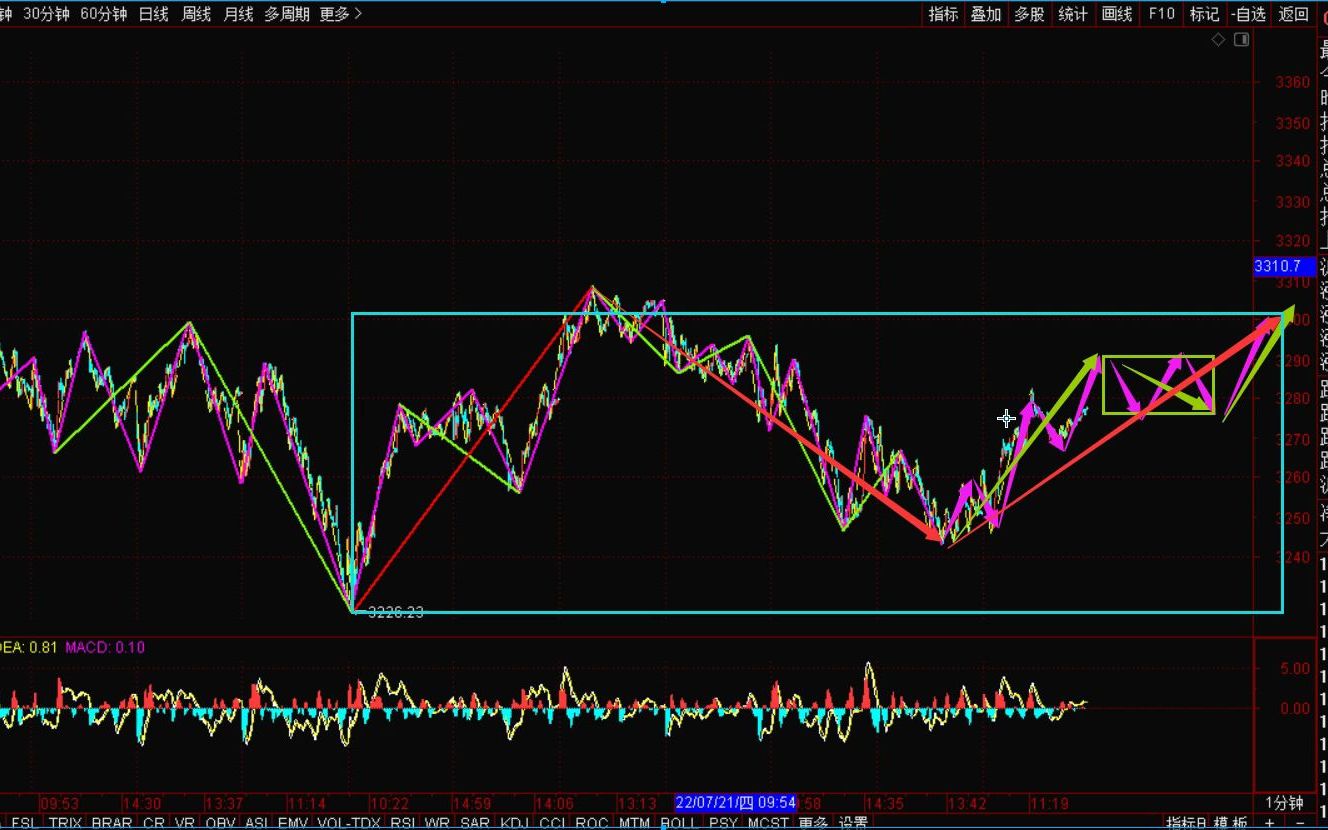Click the 叠加 overlay button

tap(986, 14)
